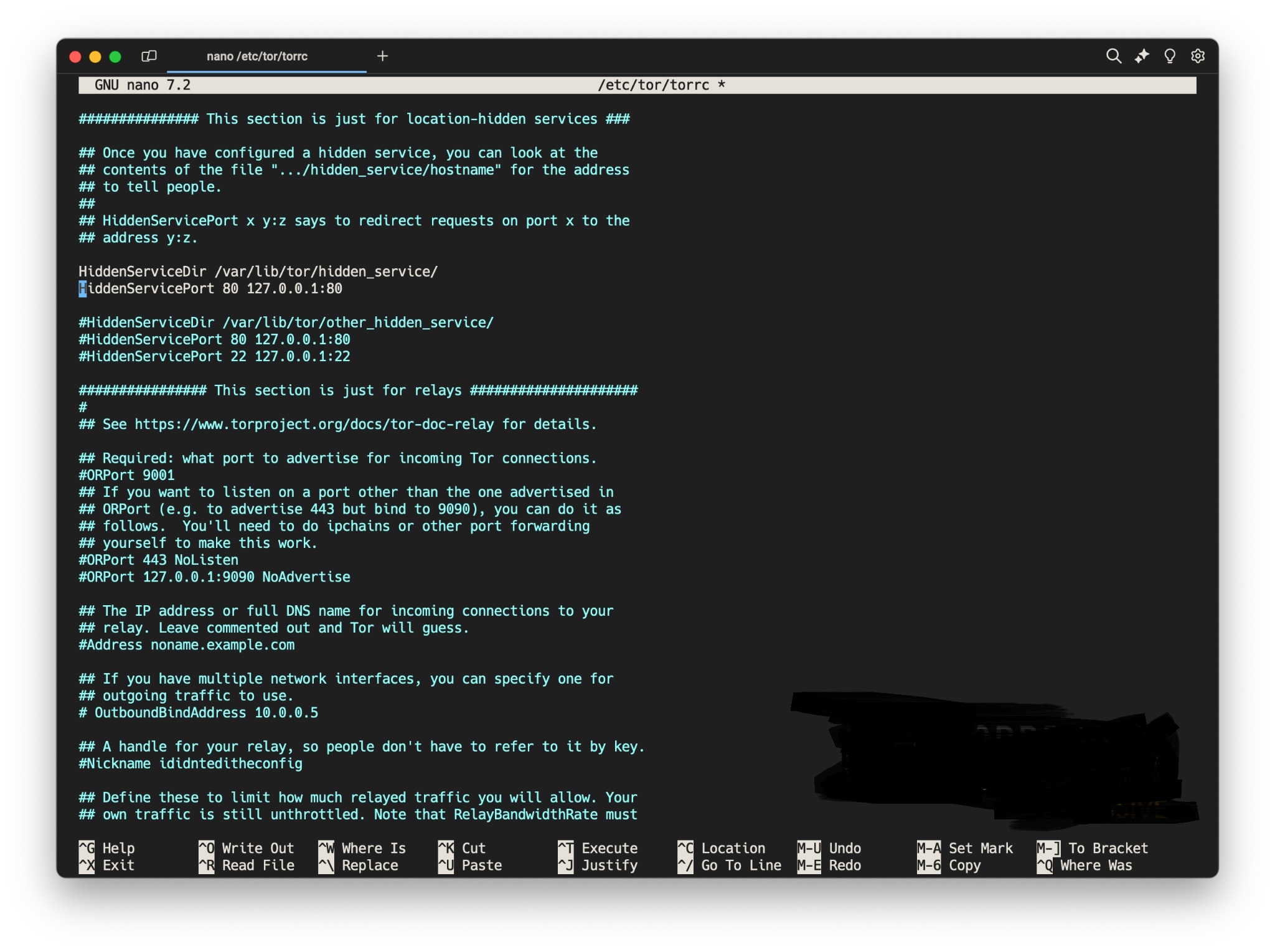Click the GNU nano 7.2 title text
The width and height of the screenshot is (1275, 952).
tap(143, 85)
